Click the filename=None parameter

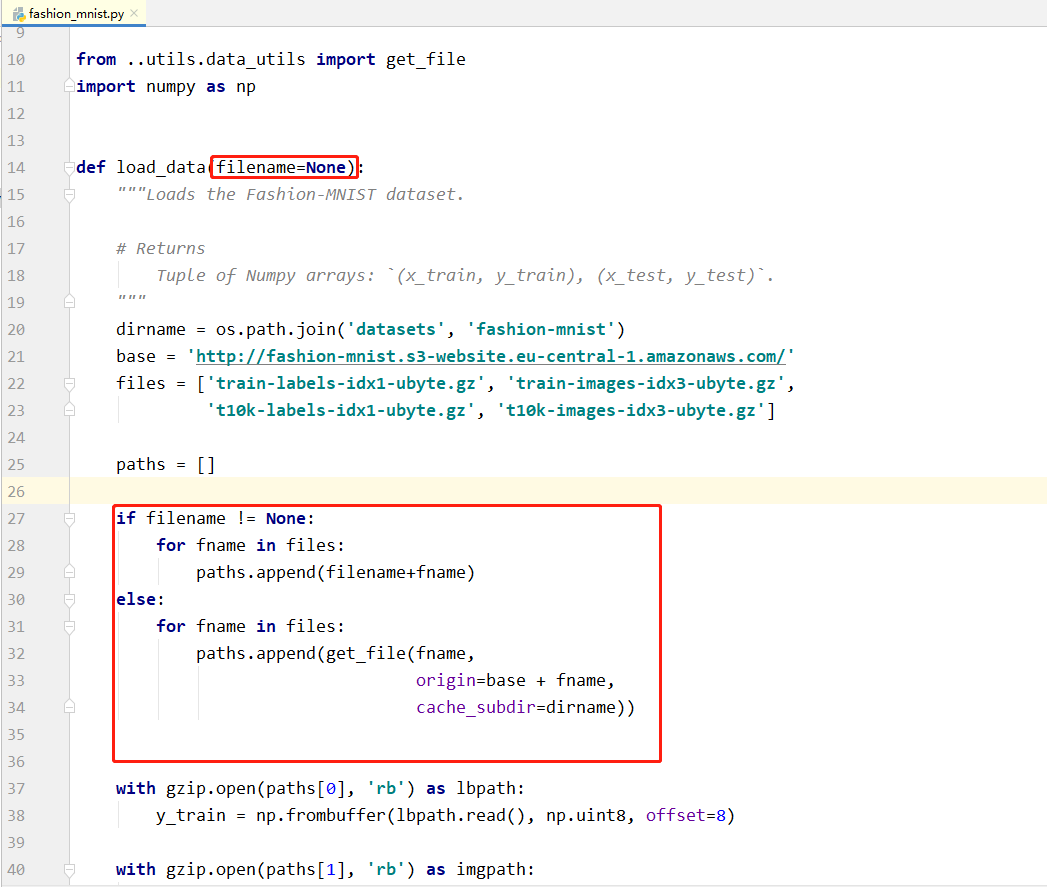(x=281, y=167)
